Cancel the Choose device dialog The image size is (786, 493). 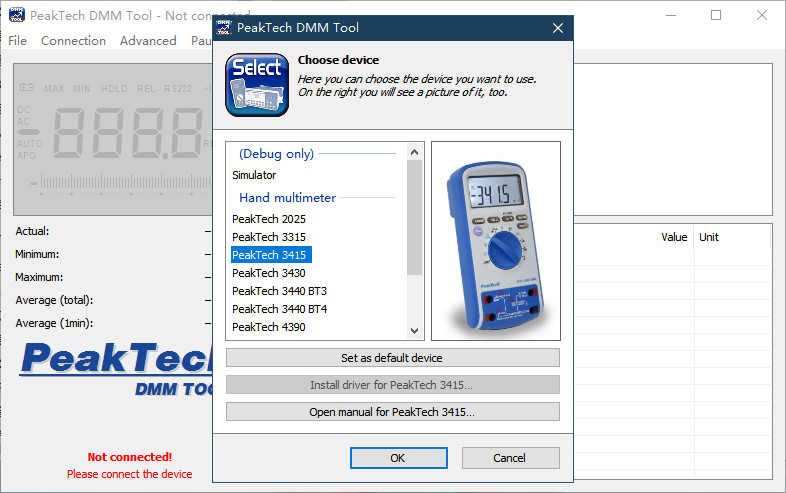(x=509, y=458)
